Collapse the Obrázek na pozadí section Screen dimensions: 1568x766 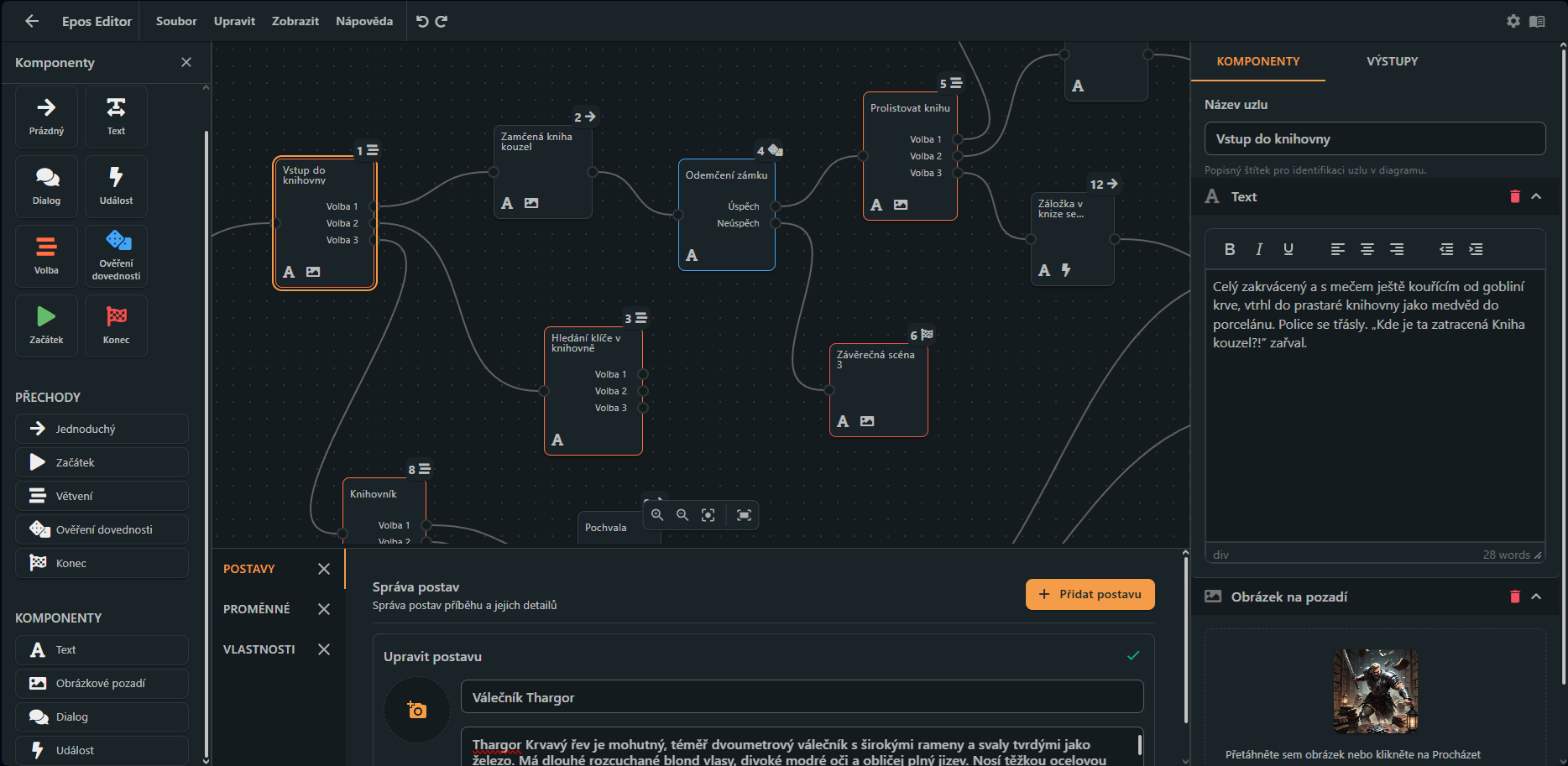[x=1536, y=597]
